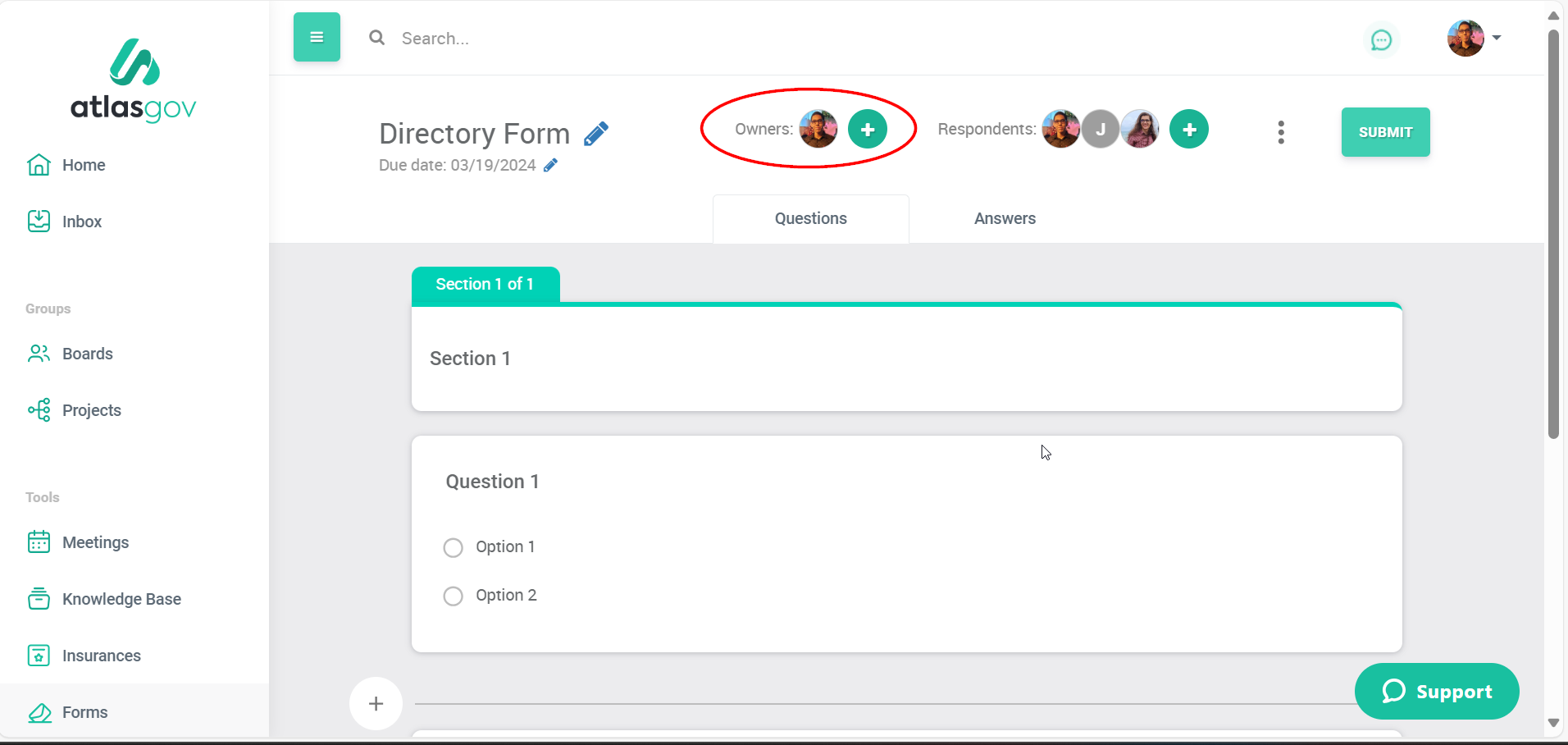1568x745 pixels.
Task: Click the gray J respondent avatar
Action: point(1101,129)
